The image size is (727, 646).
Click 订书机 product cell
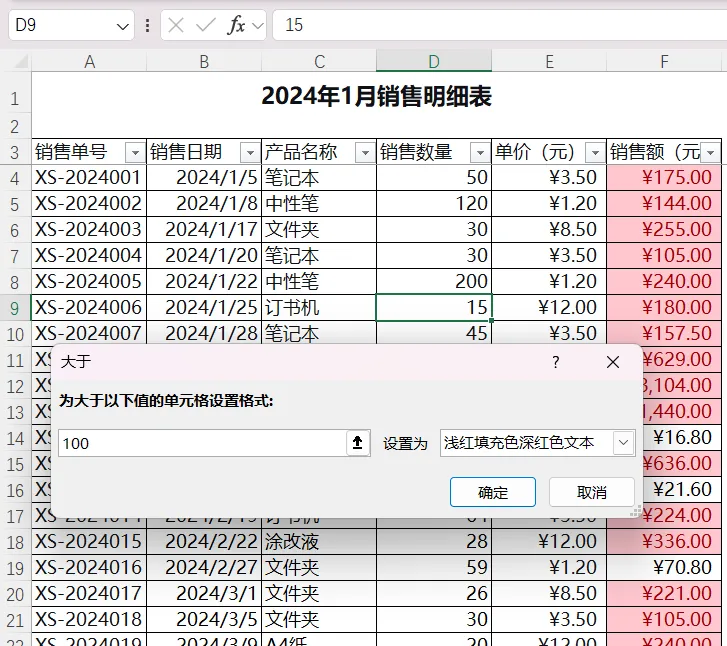pos(319,307)
